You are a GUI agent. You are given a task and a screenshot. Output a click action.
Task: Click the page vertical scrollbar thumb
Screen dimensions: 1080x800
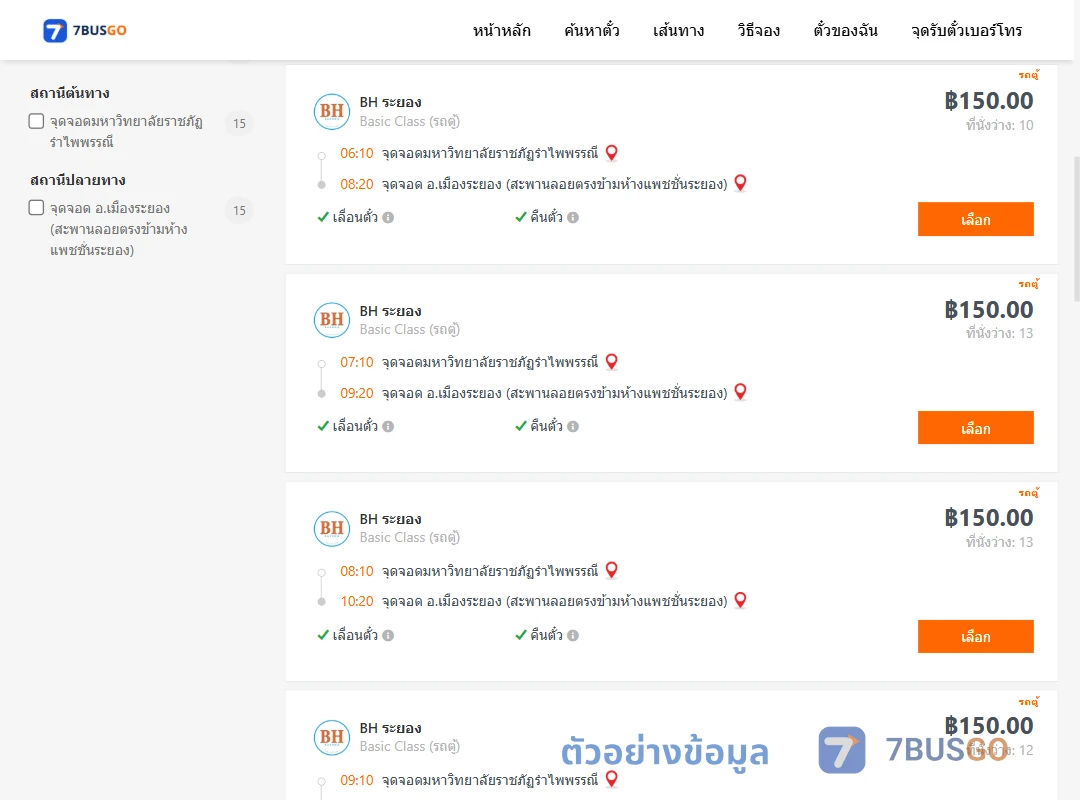tap(1077, 229)
